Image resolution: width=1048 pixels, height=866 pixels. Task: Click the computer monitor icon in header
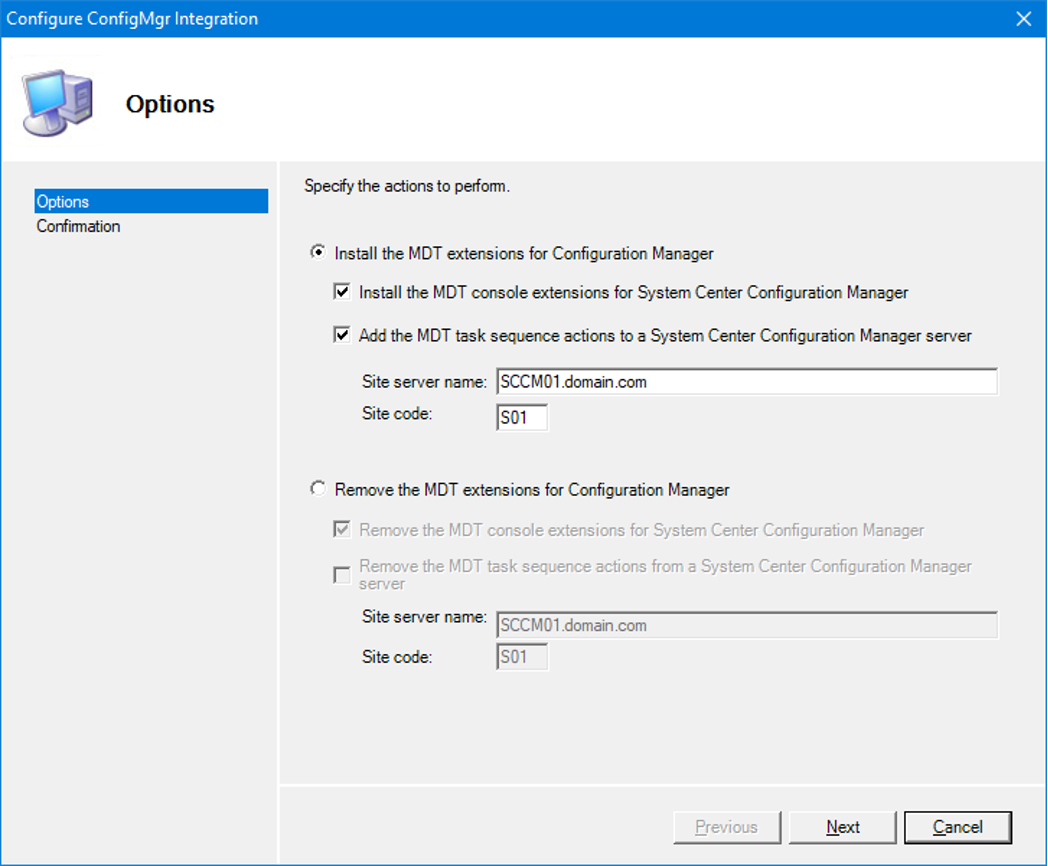[58, 103]
